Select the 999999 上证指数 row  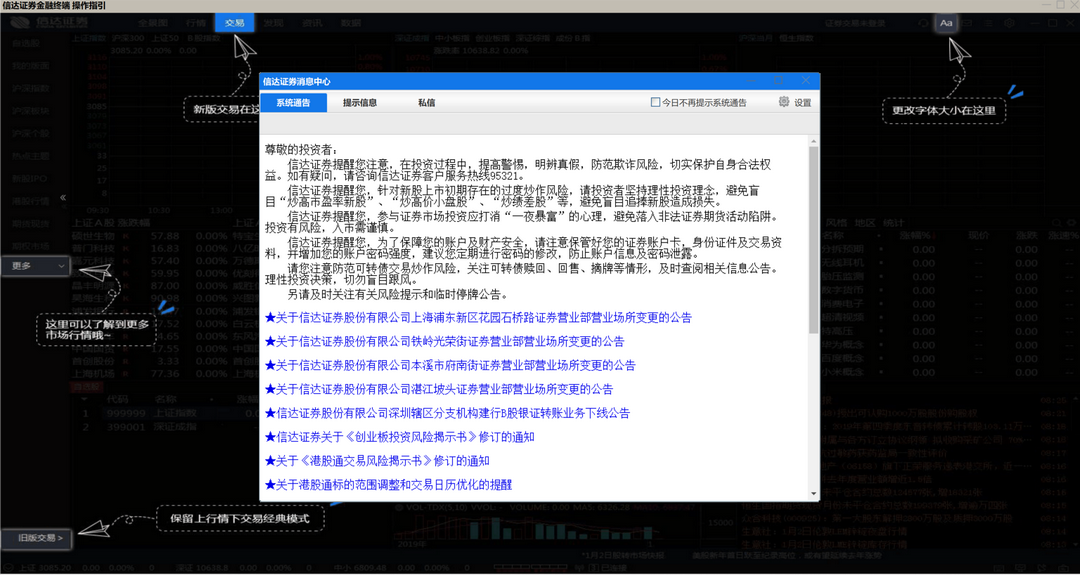coord(165,413)
